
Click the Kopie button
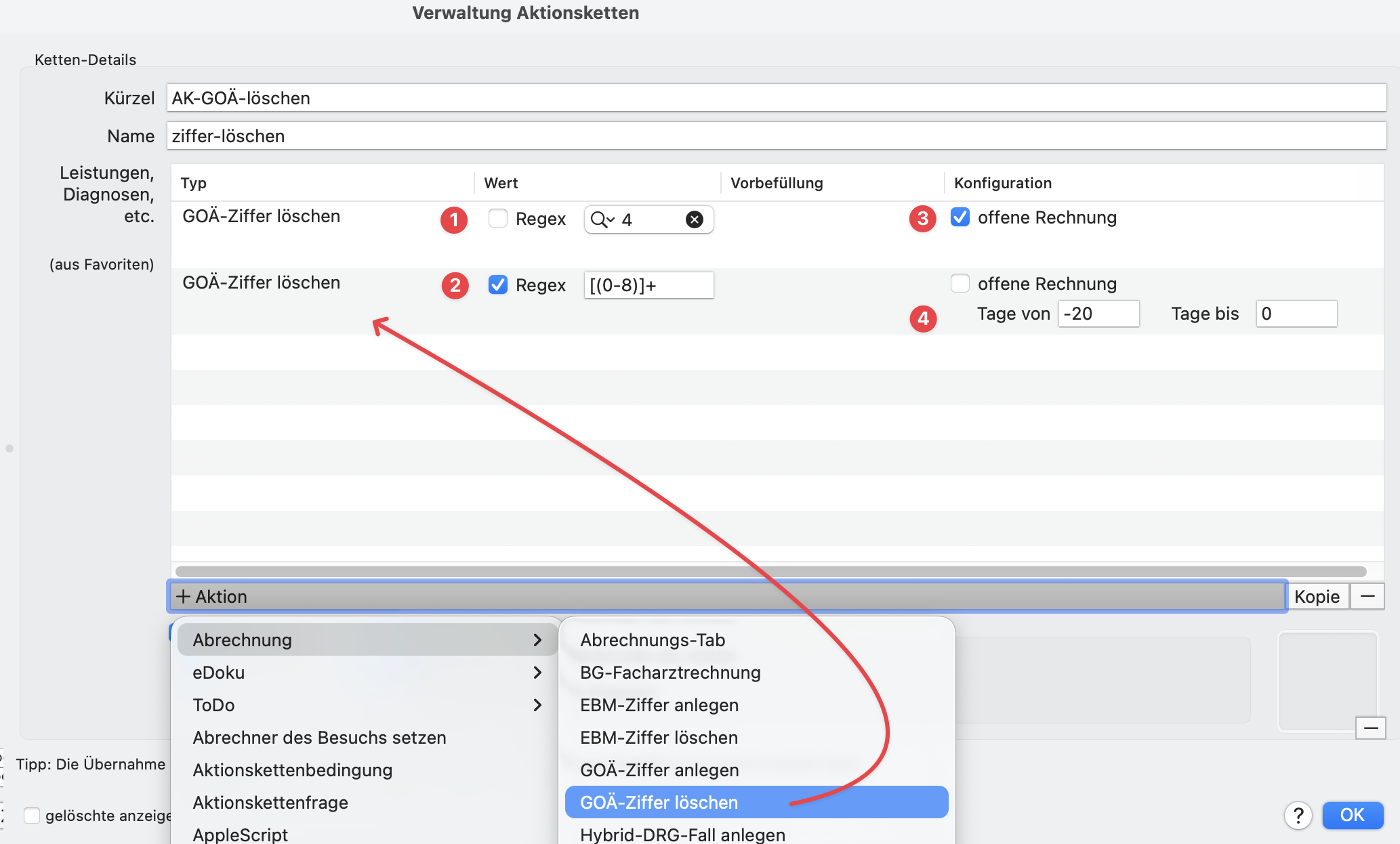(x=1317, y=596)
